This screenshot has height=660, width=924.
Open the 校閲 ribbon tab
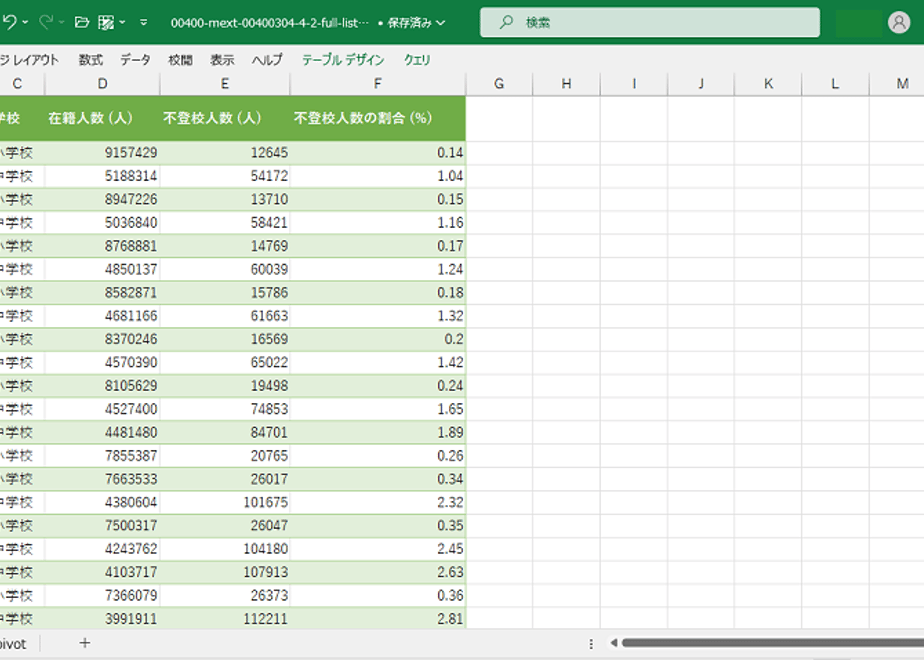180,60
